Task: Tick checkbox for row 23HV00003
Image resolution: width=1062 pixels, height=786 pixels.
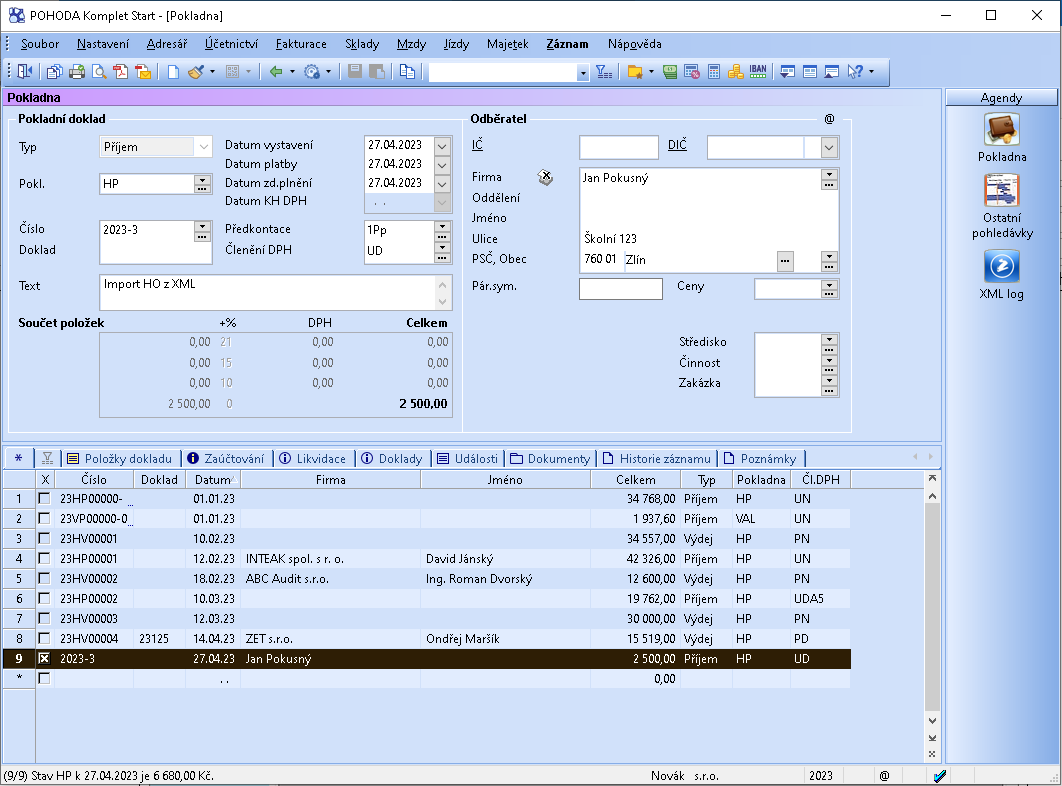Action: click(x=44, y=619)
